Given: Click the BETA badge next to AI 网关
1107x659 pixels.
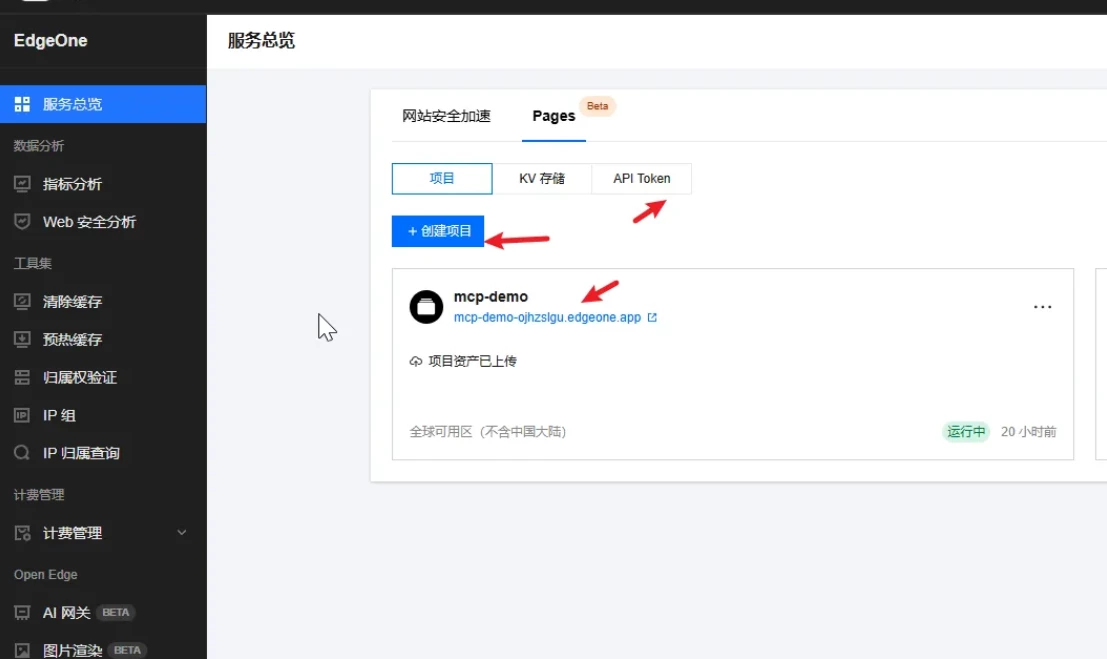Looking at the screenshot, I should coord(116,612).
